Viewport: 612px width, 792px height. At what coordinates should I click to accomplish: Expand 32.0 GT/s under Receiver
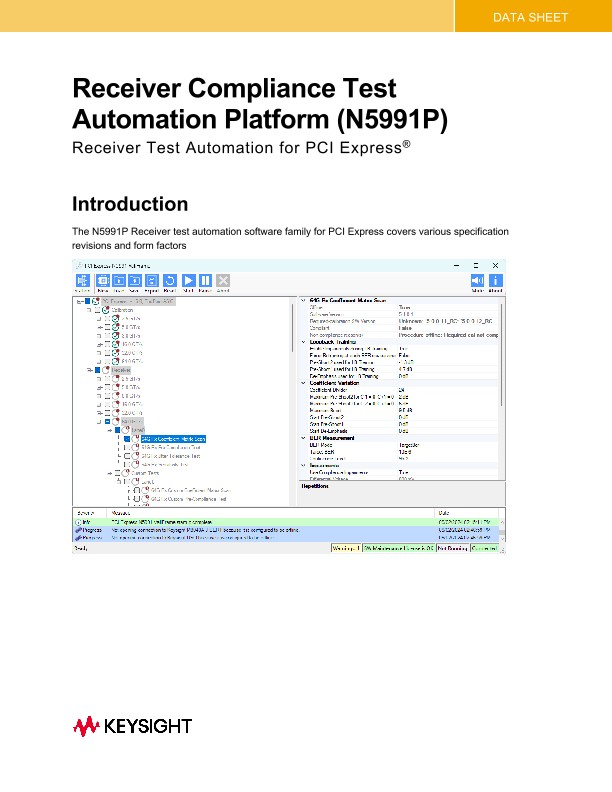[x=99, y=413]
